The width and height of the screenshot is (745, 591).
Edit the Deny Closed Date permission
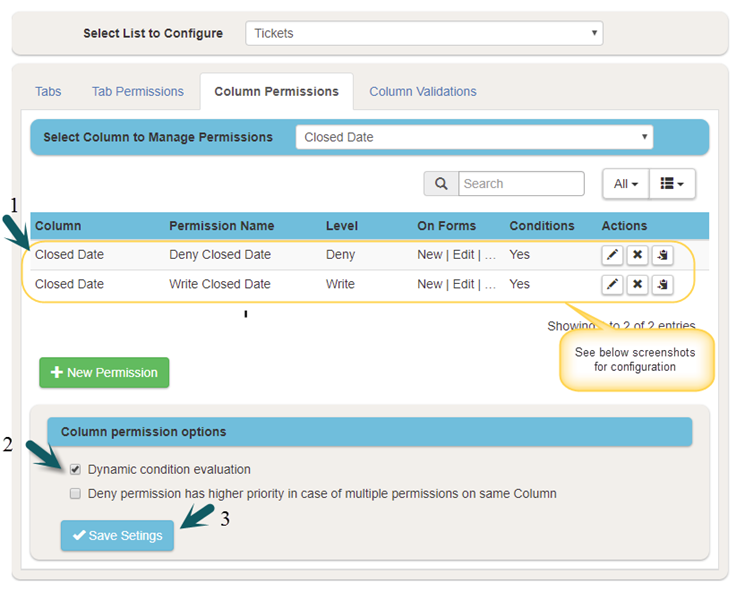[612, 255]
